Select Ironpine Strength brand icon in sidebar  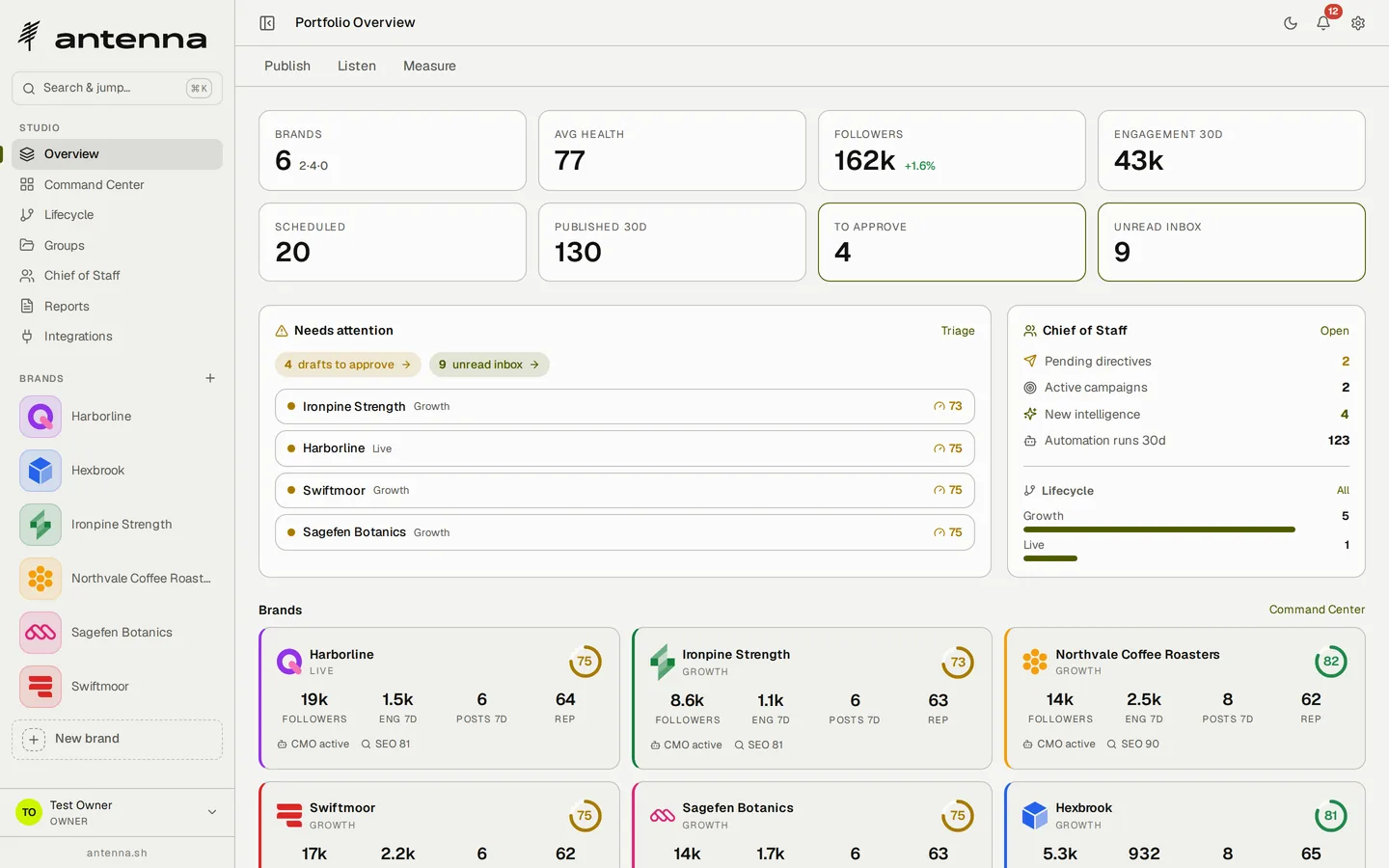pyautogui.click(x=41, y=525)
